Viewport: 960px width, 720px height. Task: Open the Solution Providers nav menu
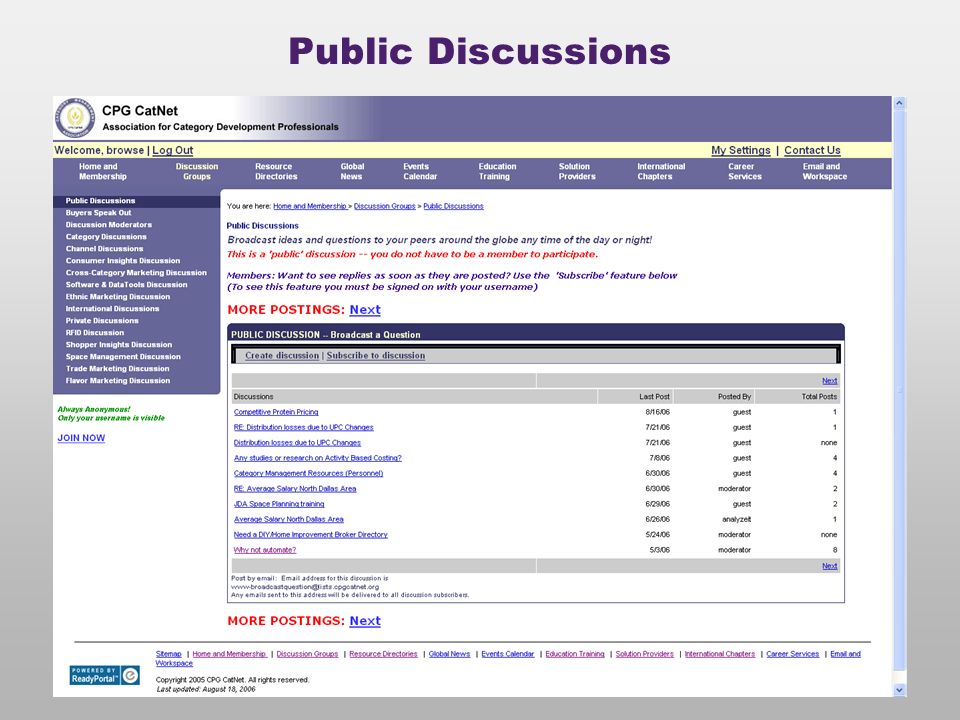[577, 171]
